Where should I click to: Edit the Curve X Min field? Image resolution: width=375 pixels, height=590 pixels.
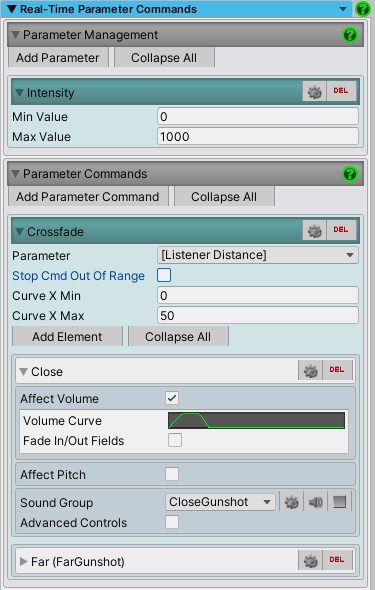tap(258, 296)
